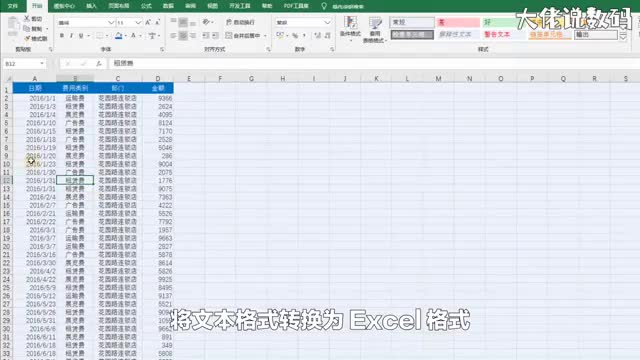
Task: Open Format as Table (套用表格格式) menu
Action: [x=375, y=30]
